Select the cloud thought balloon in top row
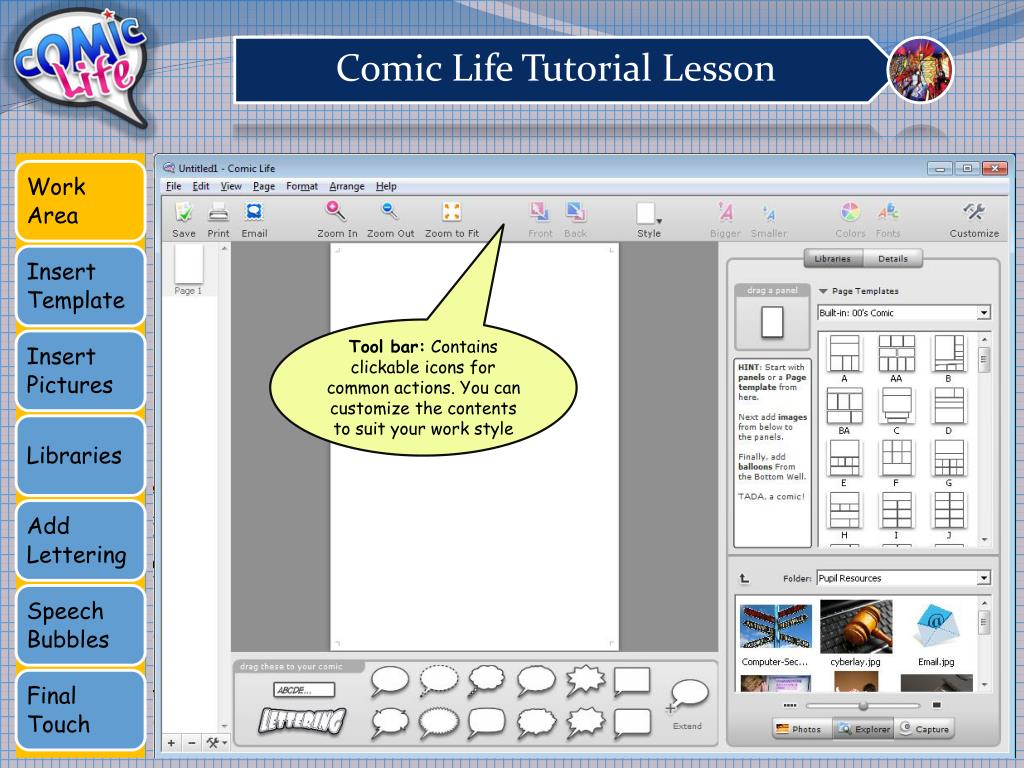This screenshot has height=768, width=1024. [x=487, y=680]
